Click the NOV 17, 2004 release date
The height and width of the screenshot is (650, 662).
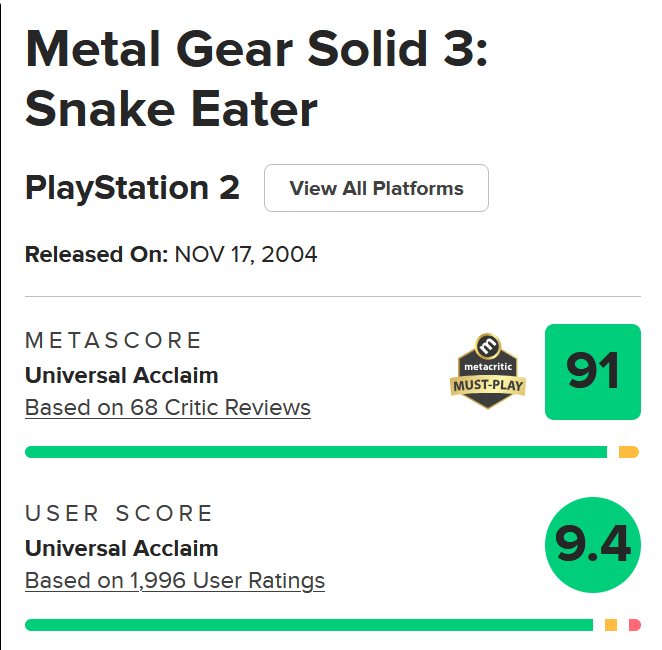(246, 254)
